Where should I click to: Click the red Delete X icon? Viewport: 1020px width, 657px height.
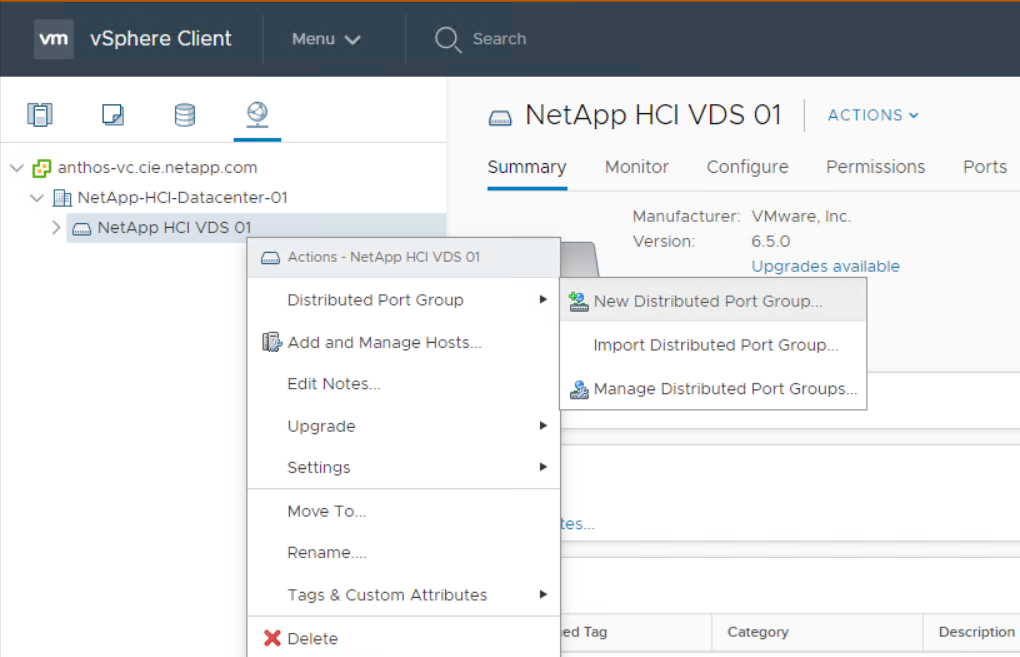272,638
